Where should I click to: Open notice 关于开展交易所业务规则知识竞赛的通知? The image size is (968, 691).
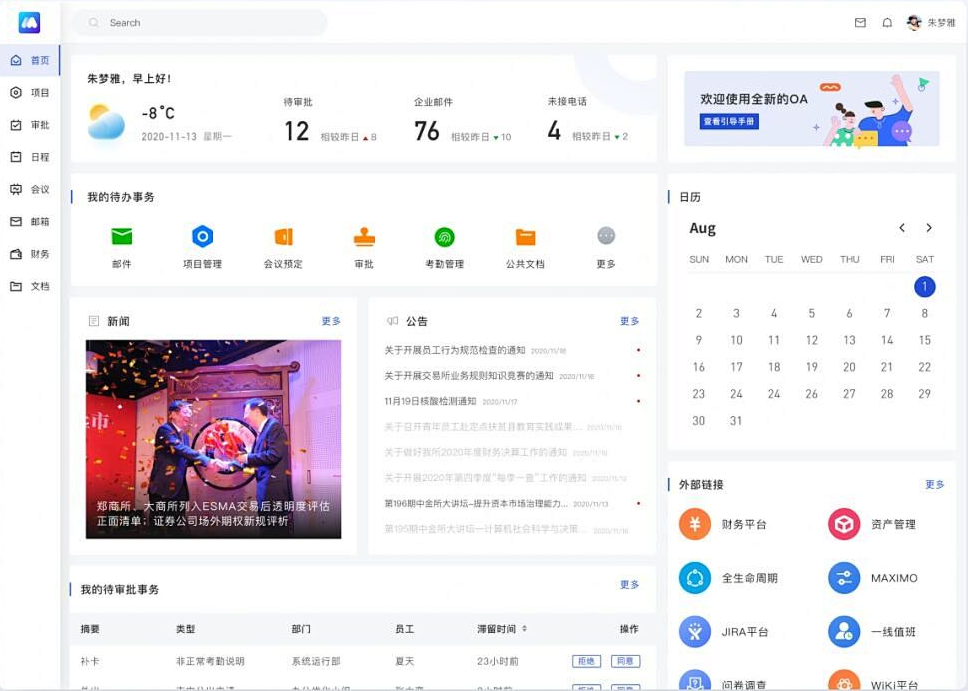pyautogui.click(x=469, y=375)
